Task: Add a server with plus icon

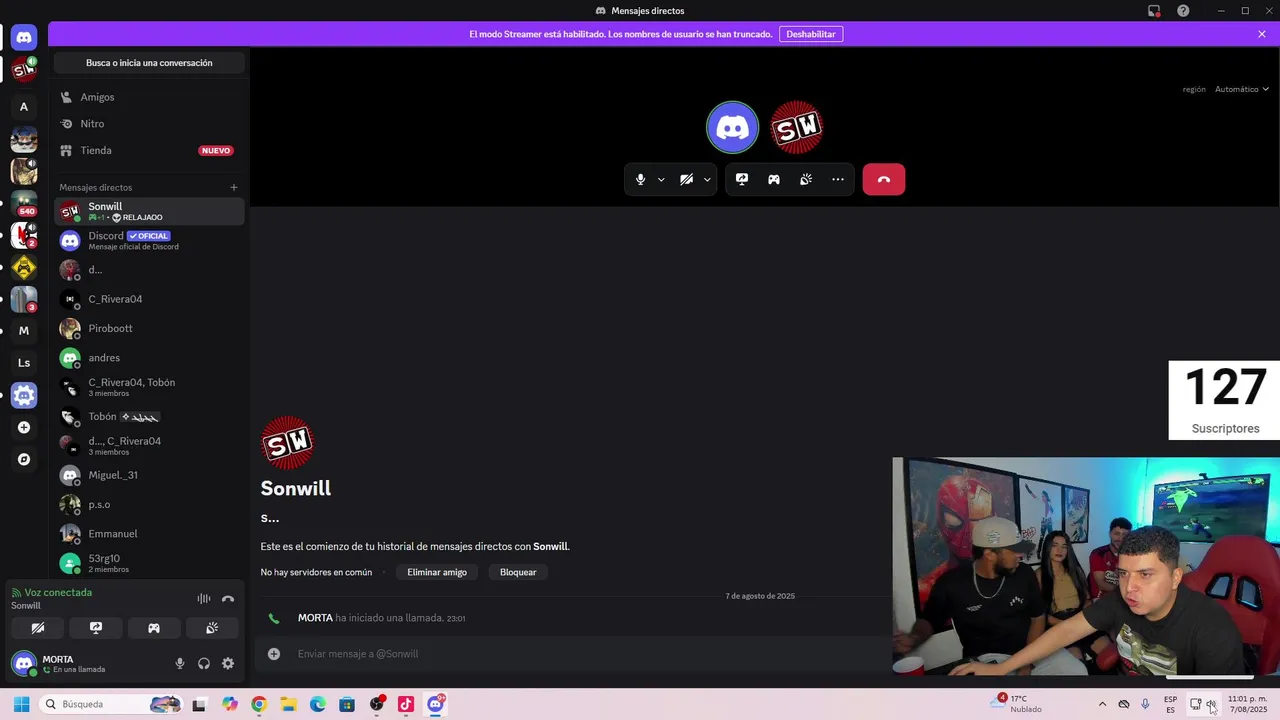Action: (24, 427)
